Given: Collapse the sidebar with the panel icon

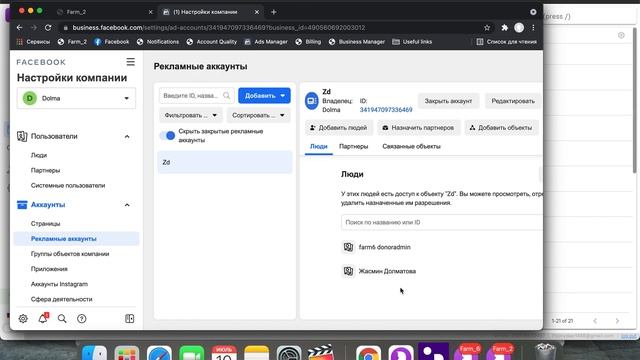Looking at the screenshot, I should click(x=129, y=319).
